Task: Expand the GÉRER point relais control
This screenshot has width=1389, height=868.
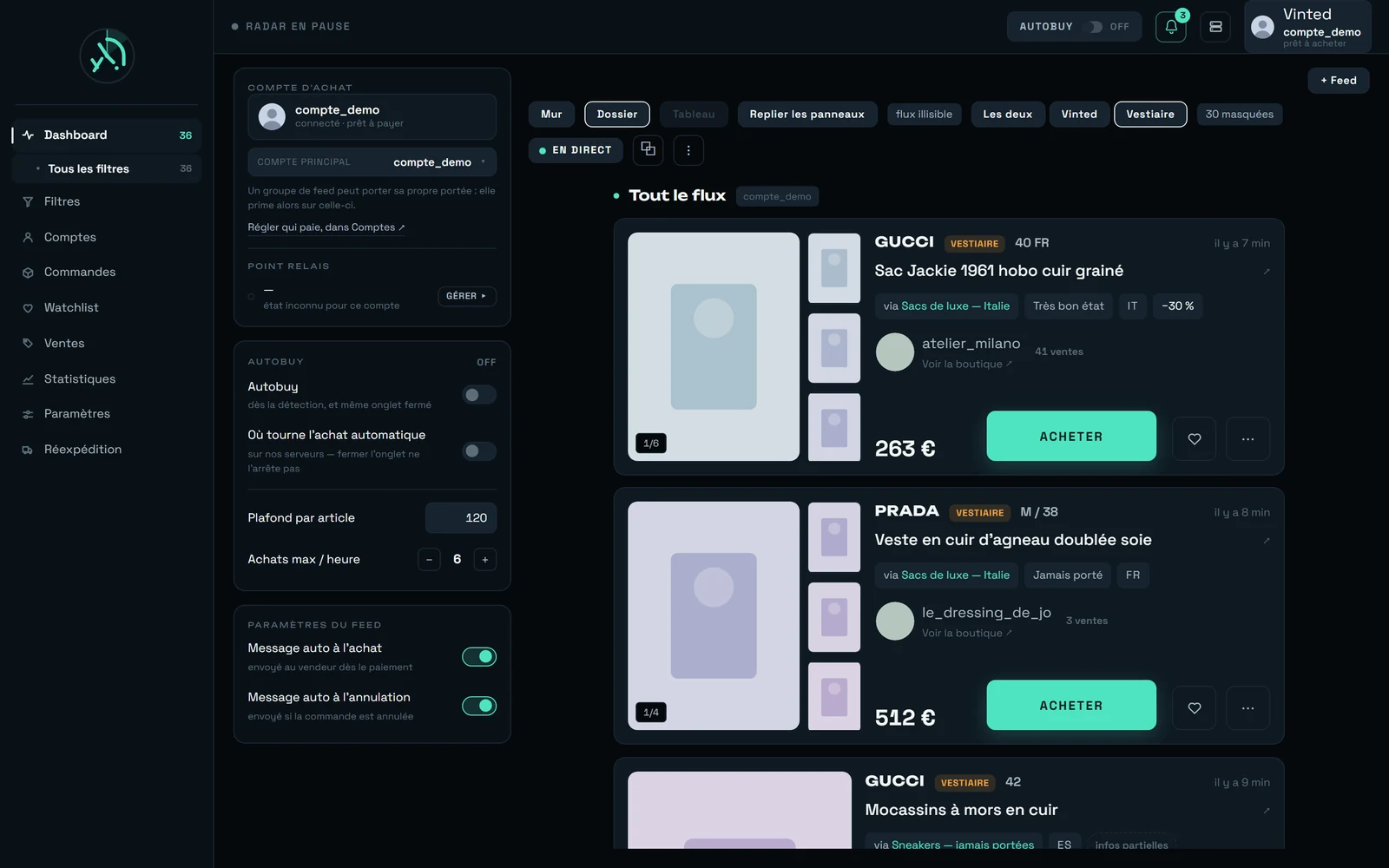Action: [x=467, y=296]
